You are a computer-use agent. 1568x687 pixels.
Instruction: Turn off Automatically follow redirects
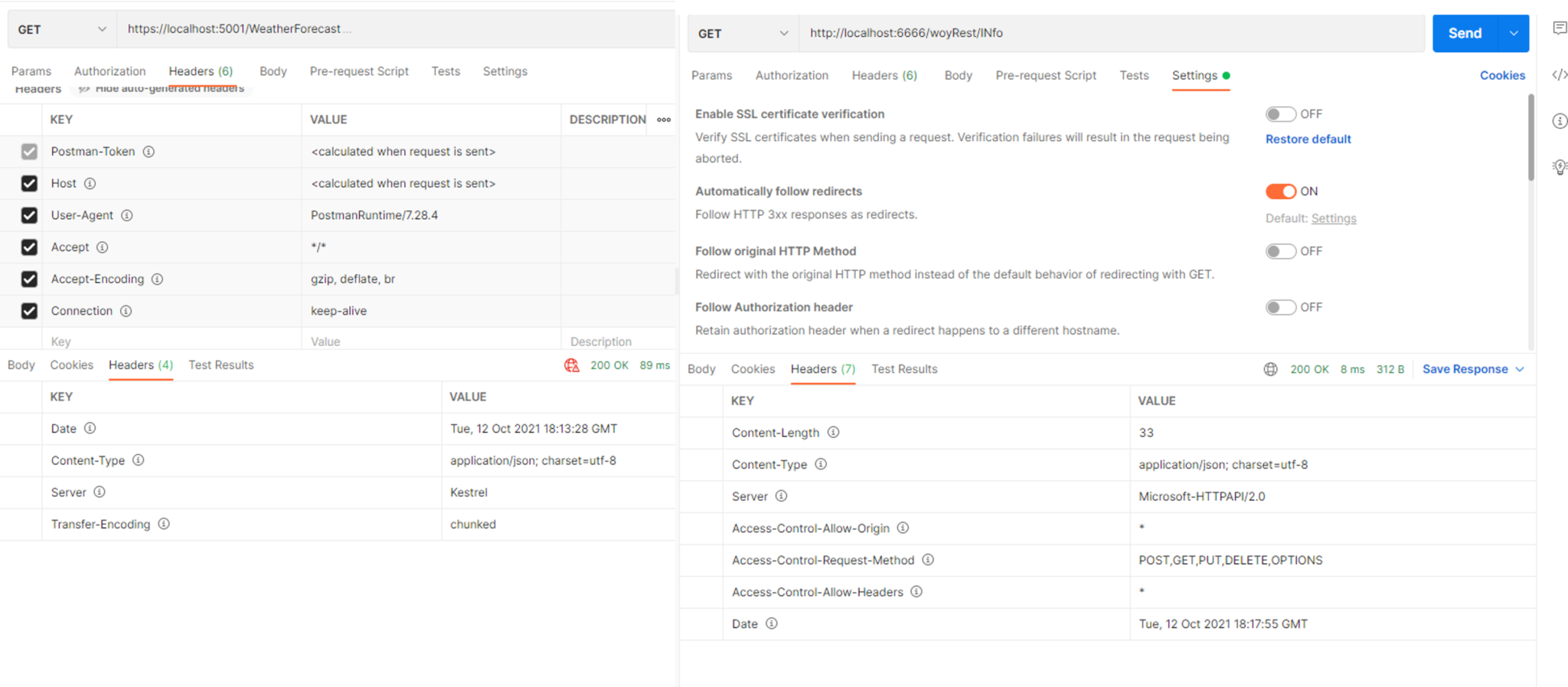1280,191
